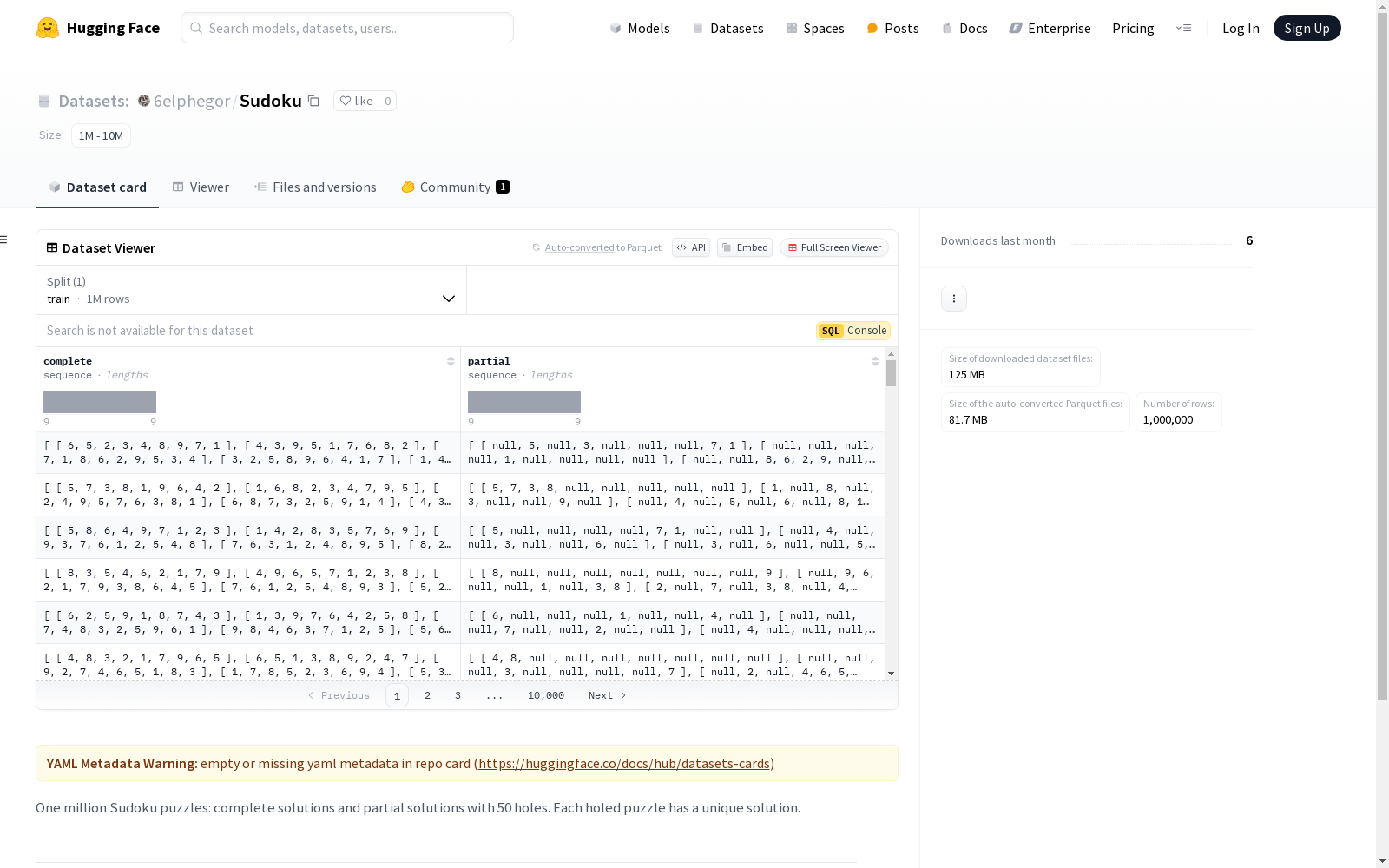This screenshot has height=868, width=1389.
Task: Open the SQL Console
Action: tap(853, 331)
